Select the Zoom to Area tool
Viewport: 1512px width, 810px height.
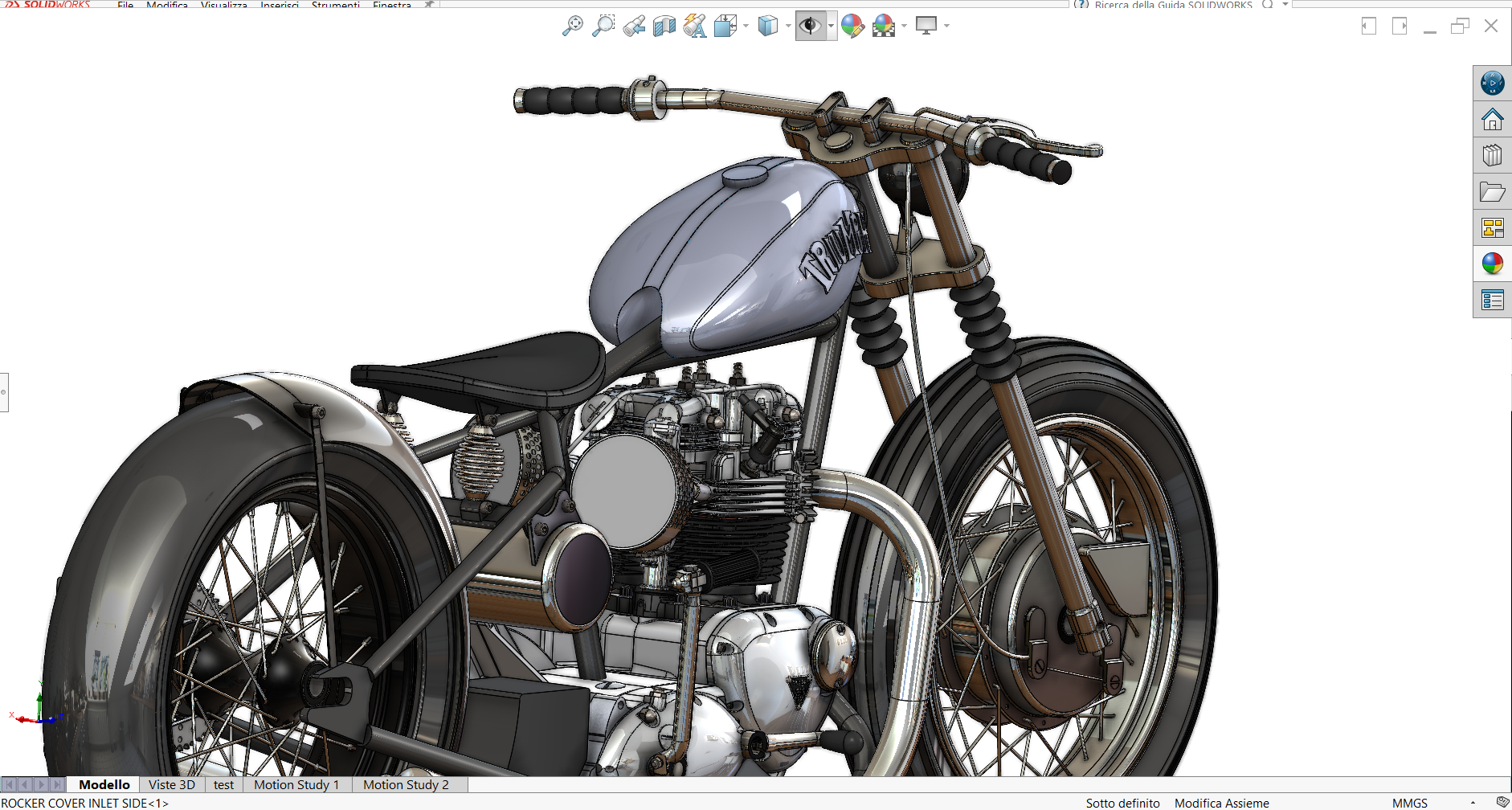(x=603, y=26)
